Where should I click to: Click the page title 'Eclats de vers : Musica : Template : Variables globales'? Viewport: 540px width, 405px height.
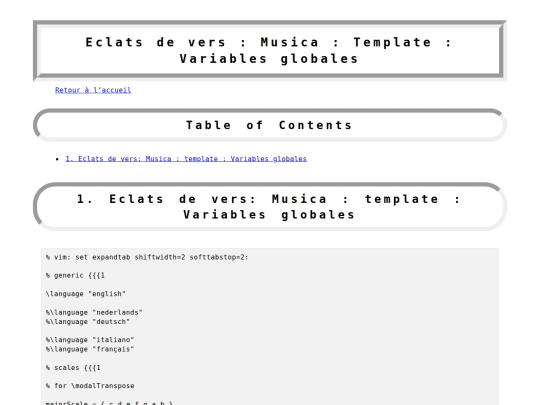tap(269, 50)
